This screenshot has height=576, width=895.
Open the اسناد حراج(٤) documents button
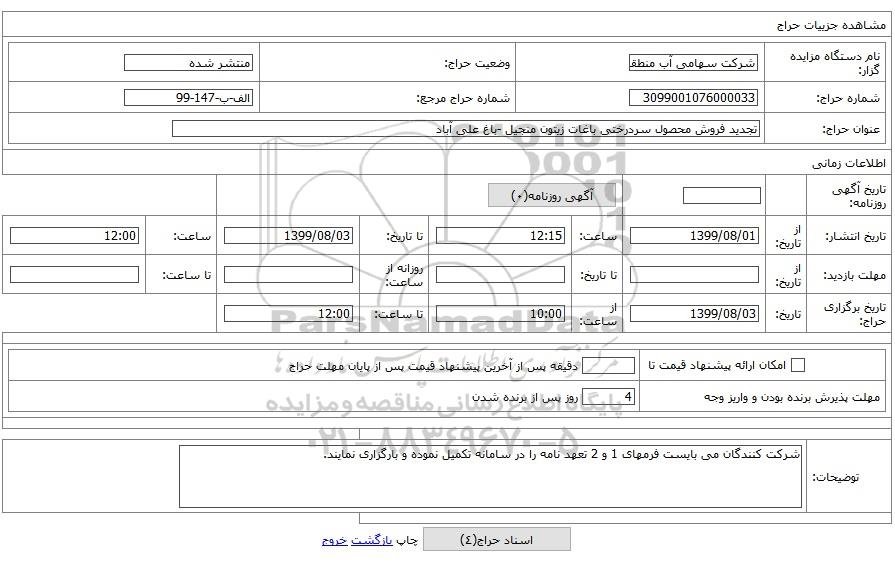point(497,539)
